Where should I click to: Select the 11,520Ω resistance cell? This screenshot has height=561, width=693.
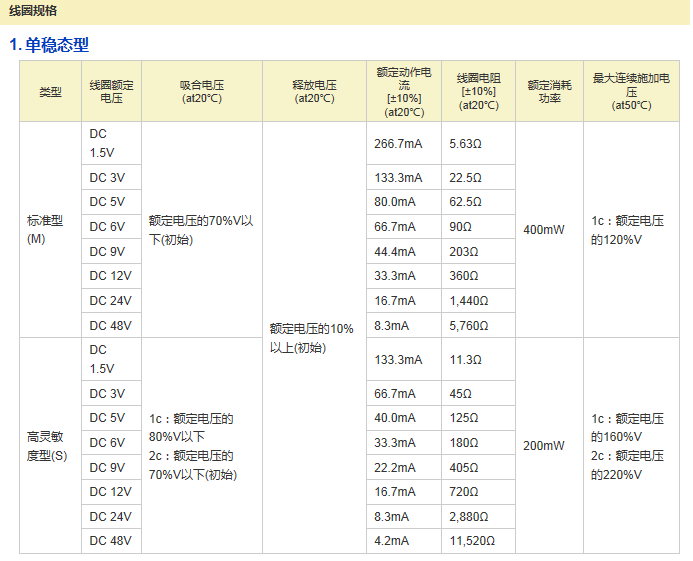(472, 542)
